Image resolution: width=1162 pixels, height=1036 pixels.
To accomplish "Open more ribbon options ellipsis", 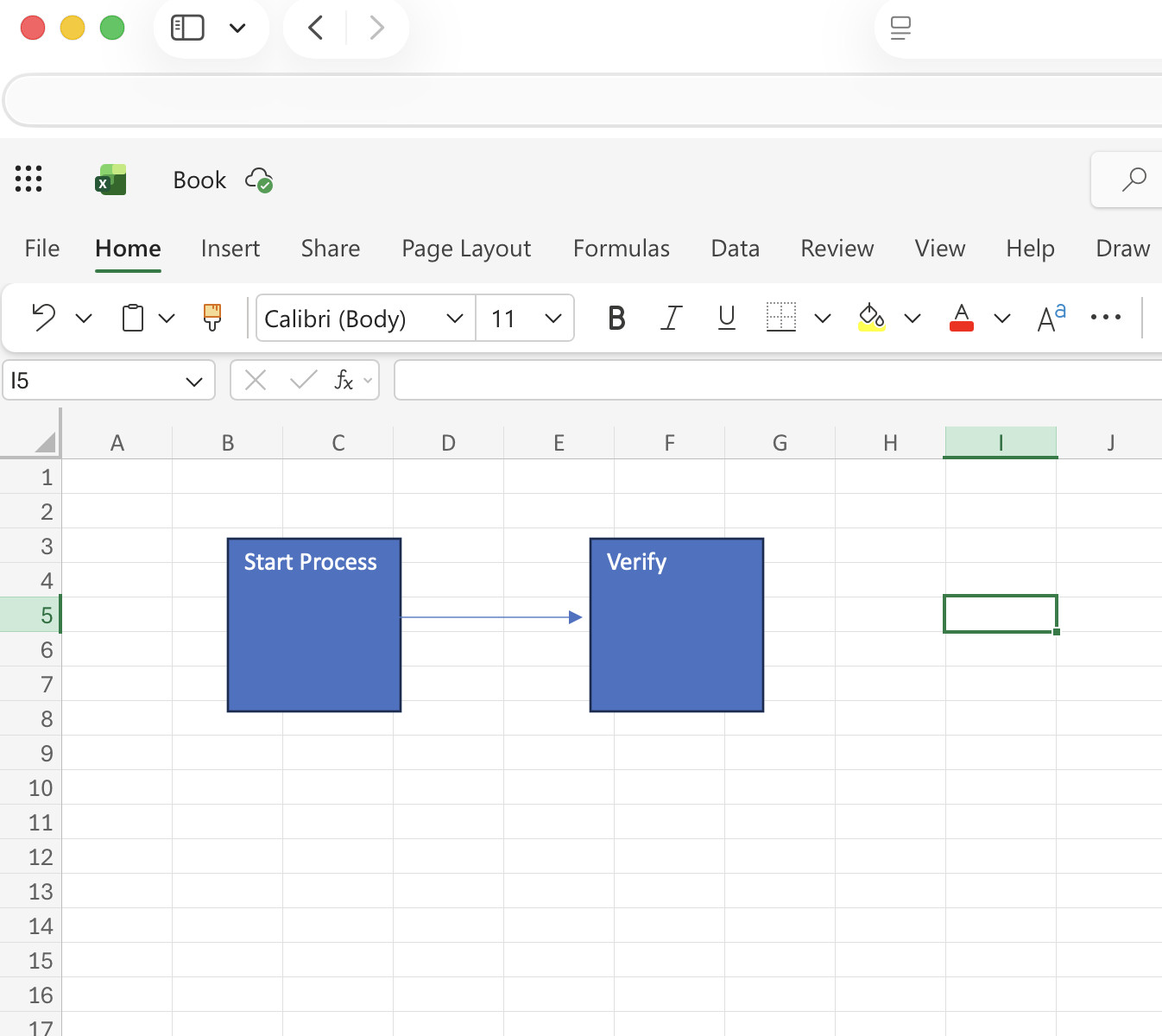I will pyautogui.click(x=1105, y=318).
